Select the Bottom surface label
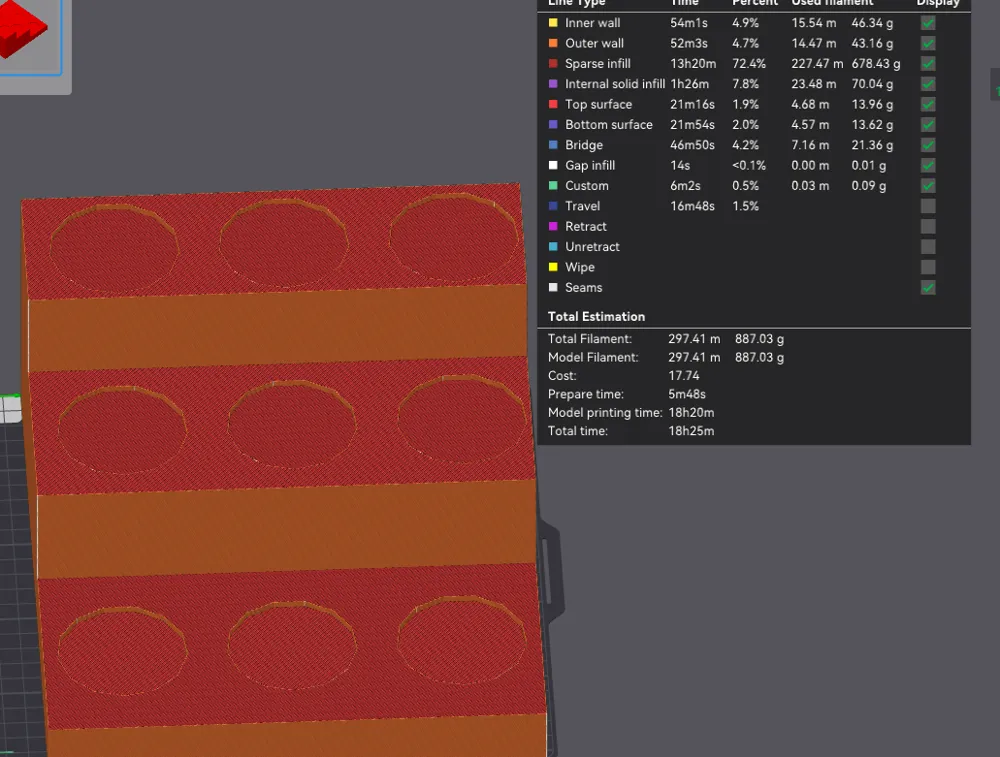This screenshot has height=757, width=1000. 608,125
